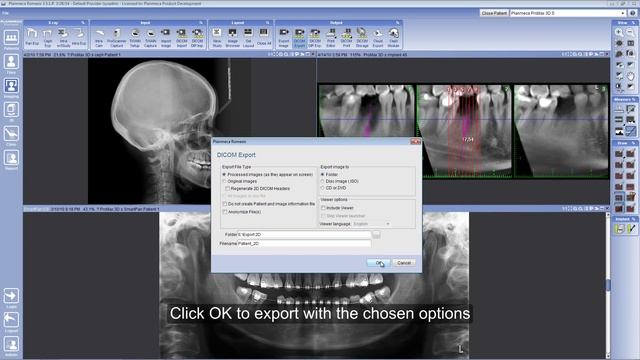Click the Intra Cam icon
640x360 pixels.
99,37
